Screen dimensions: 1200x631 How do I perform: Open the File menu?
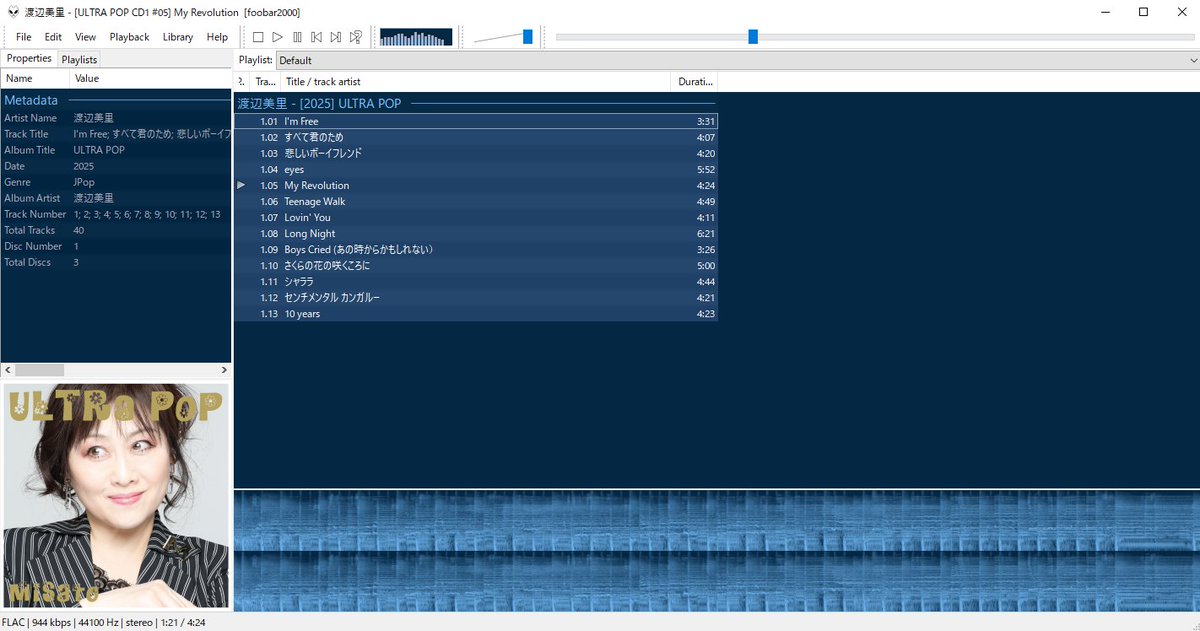[x=24, y=37]
